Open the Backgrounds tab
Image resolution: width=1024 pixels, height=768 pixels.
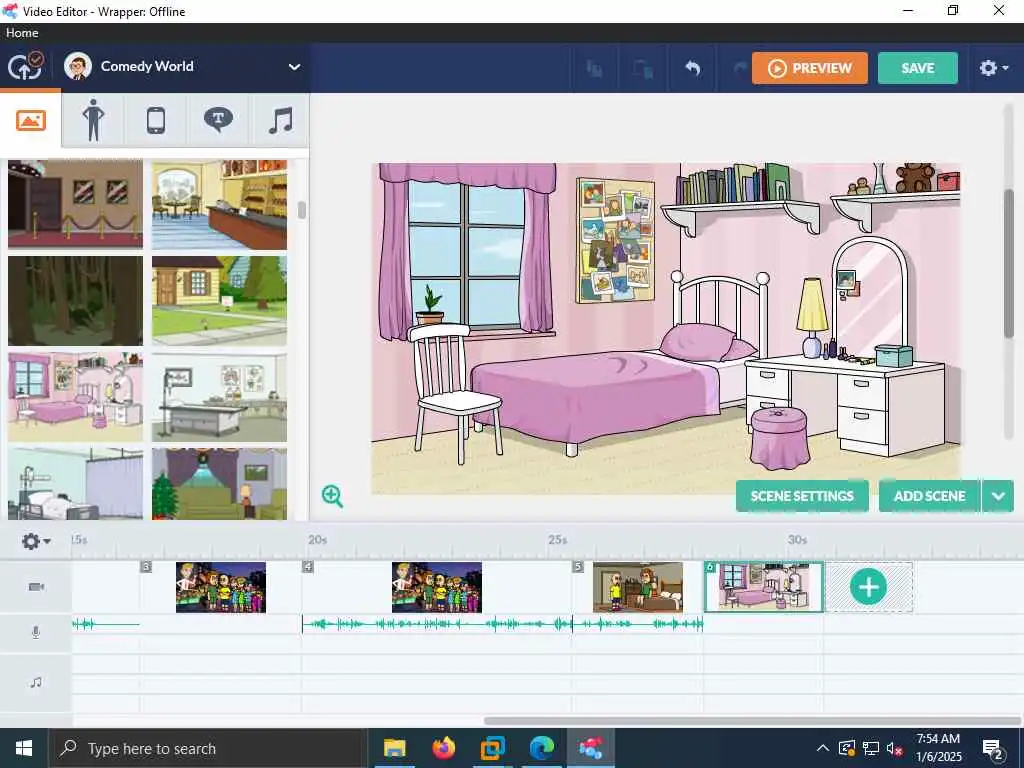31,120
